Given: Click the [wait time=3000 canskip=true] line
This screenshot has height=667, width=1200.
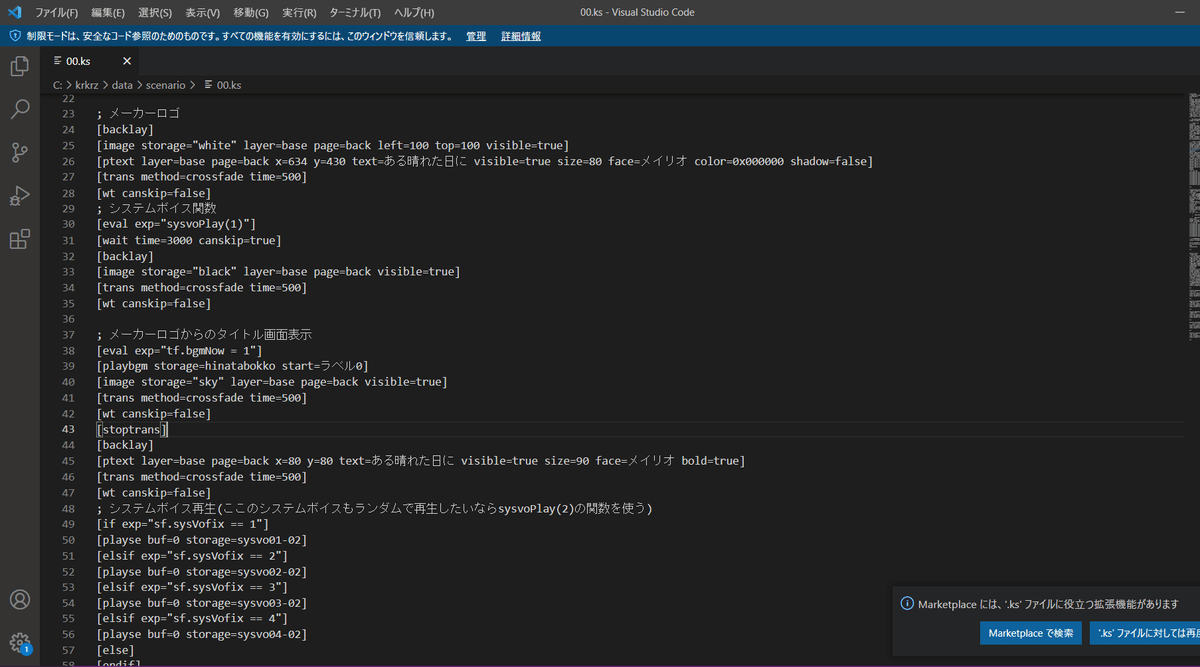Looking at the screenshot, I should pos(189,240).
